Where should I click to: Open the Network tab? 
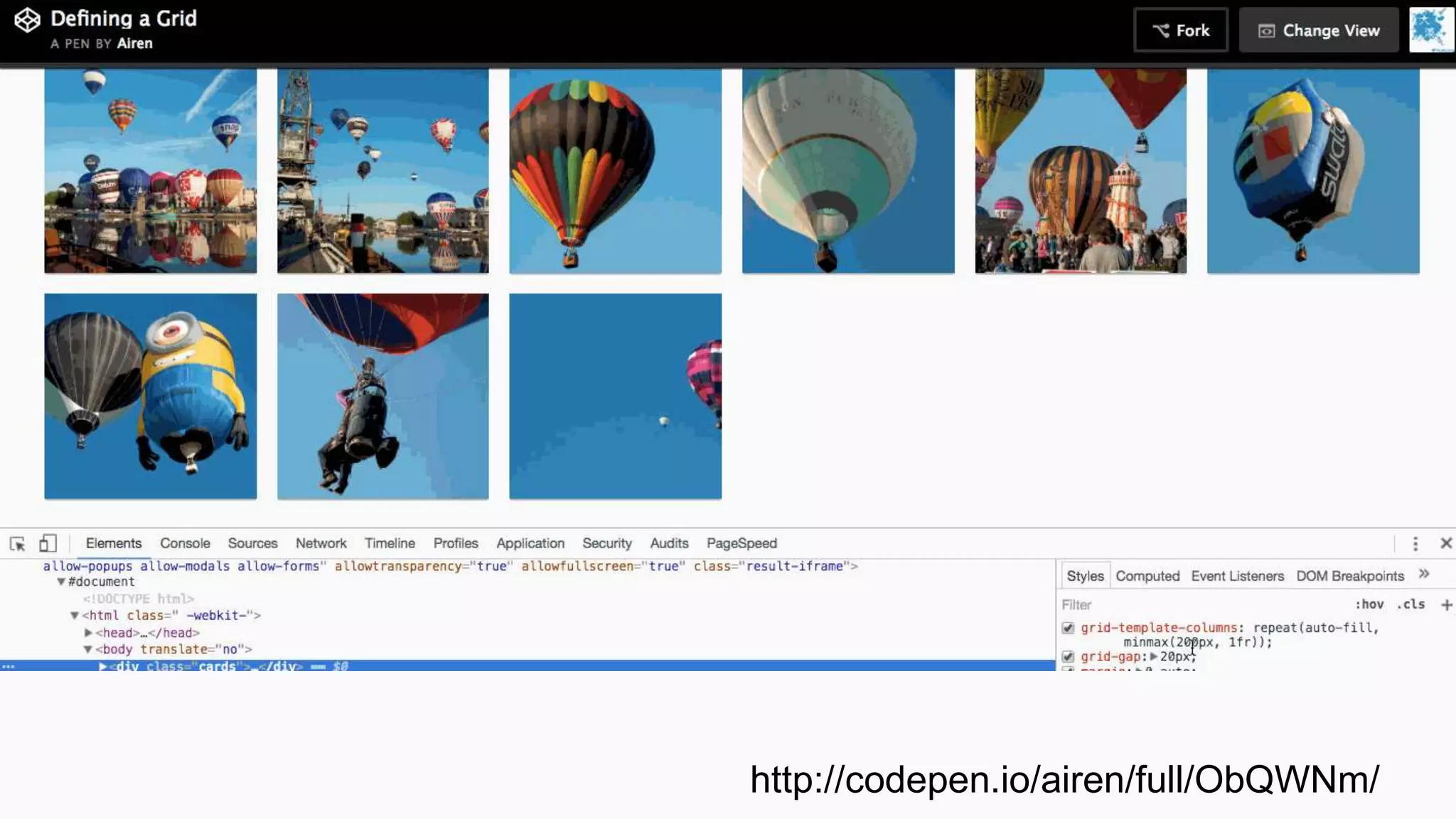(321, 543)
